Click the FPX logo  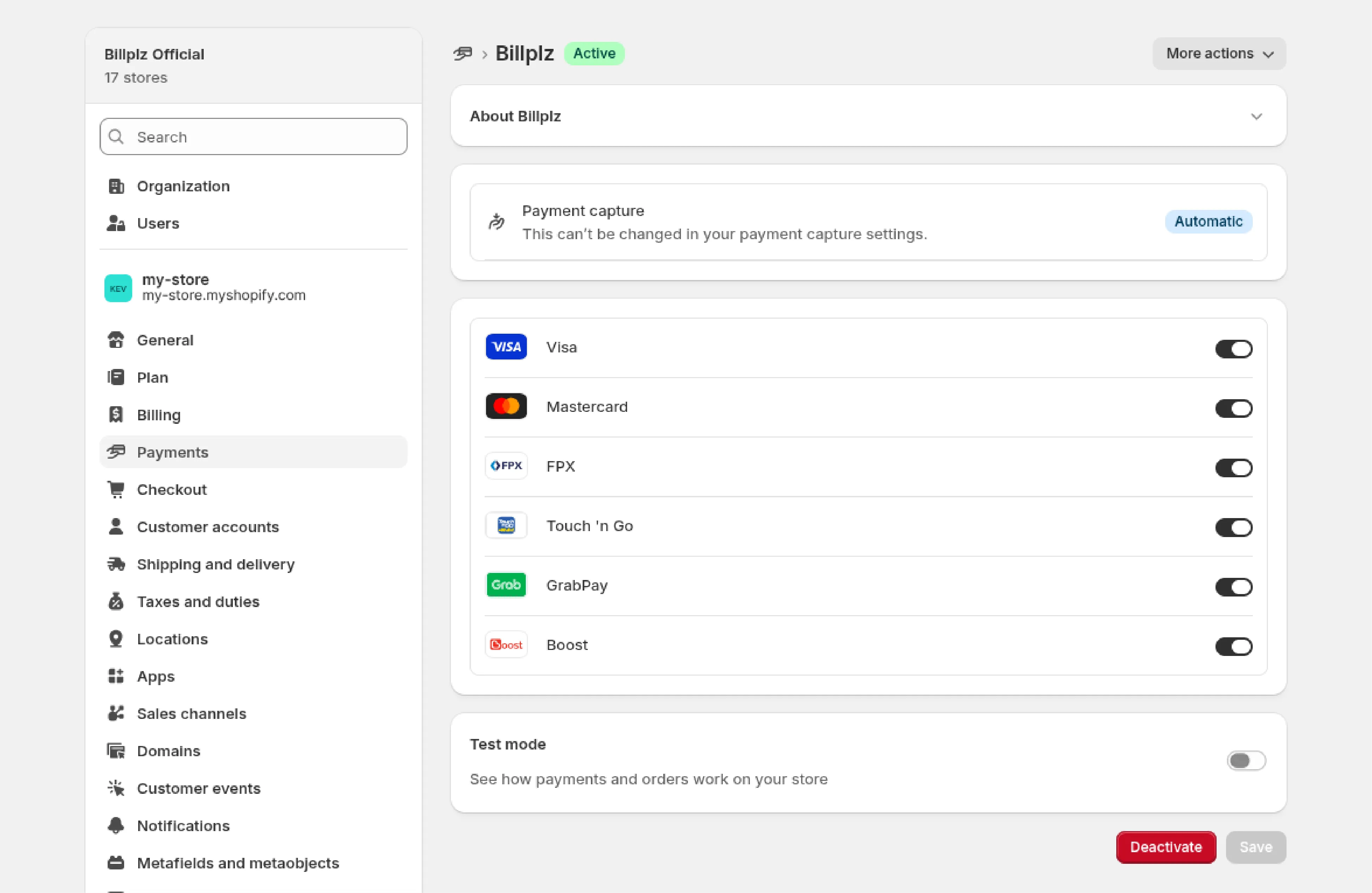506,466
